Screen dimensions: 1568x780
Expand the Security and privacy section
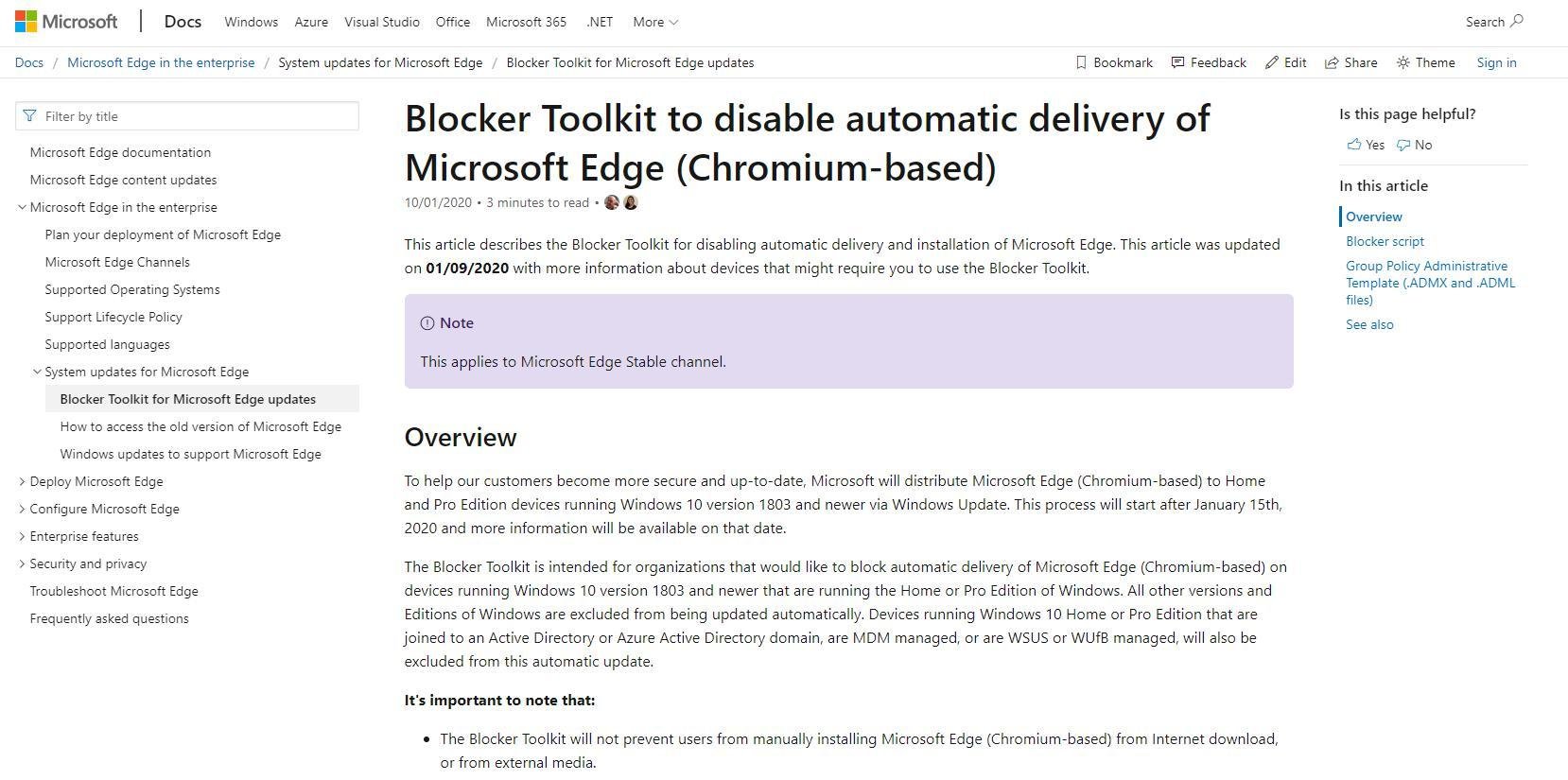click(22, 563)
